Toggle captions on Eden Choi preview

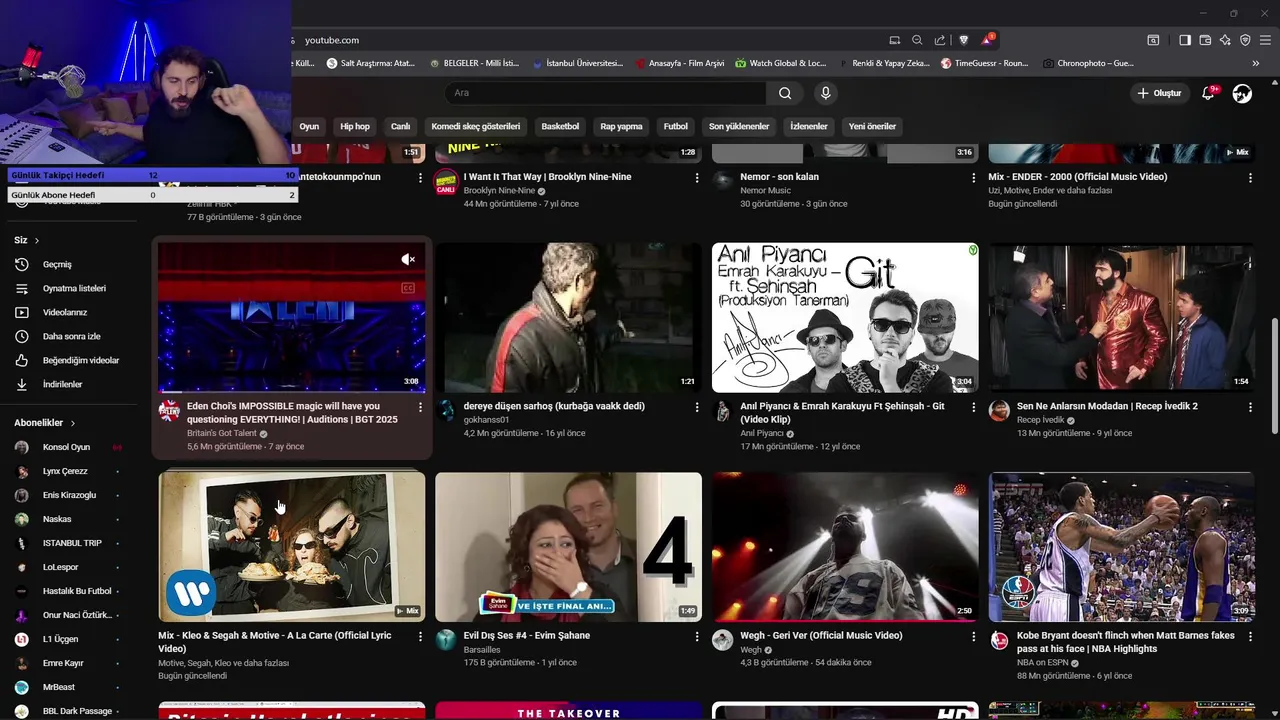408,288
